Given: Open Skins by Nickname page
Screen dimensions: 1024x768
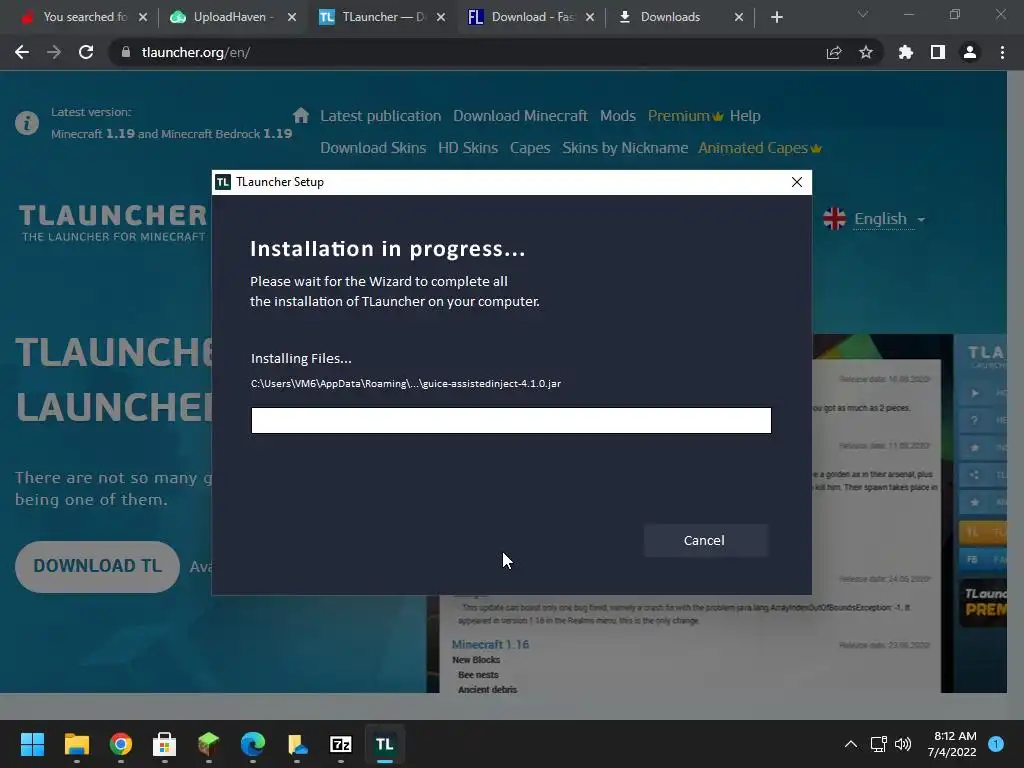Looking at the screenshot, I should (625, 148).
